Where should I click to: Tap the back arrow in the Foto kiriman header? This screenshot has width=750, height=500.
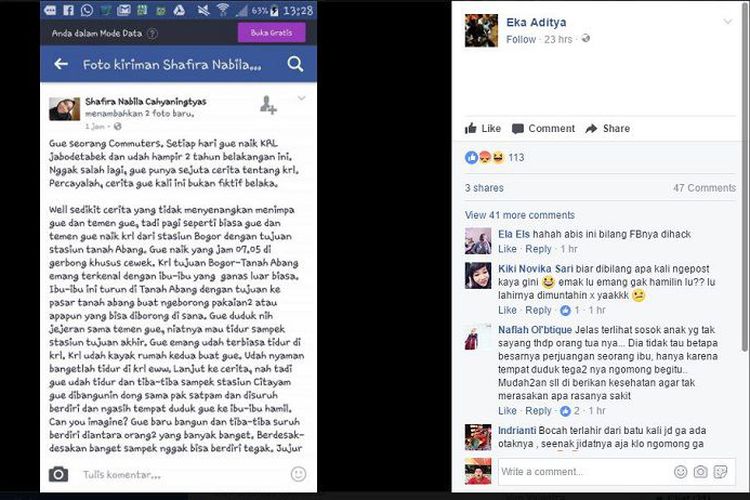[x=61, y=64]
